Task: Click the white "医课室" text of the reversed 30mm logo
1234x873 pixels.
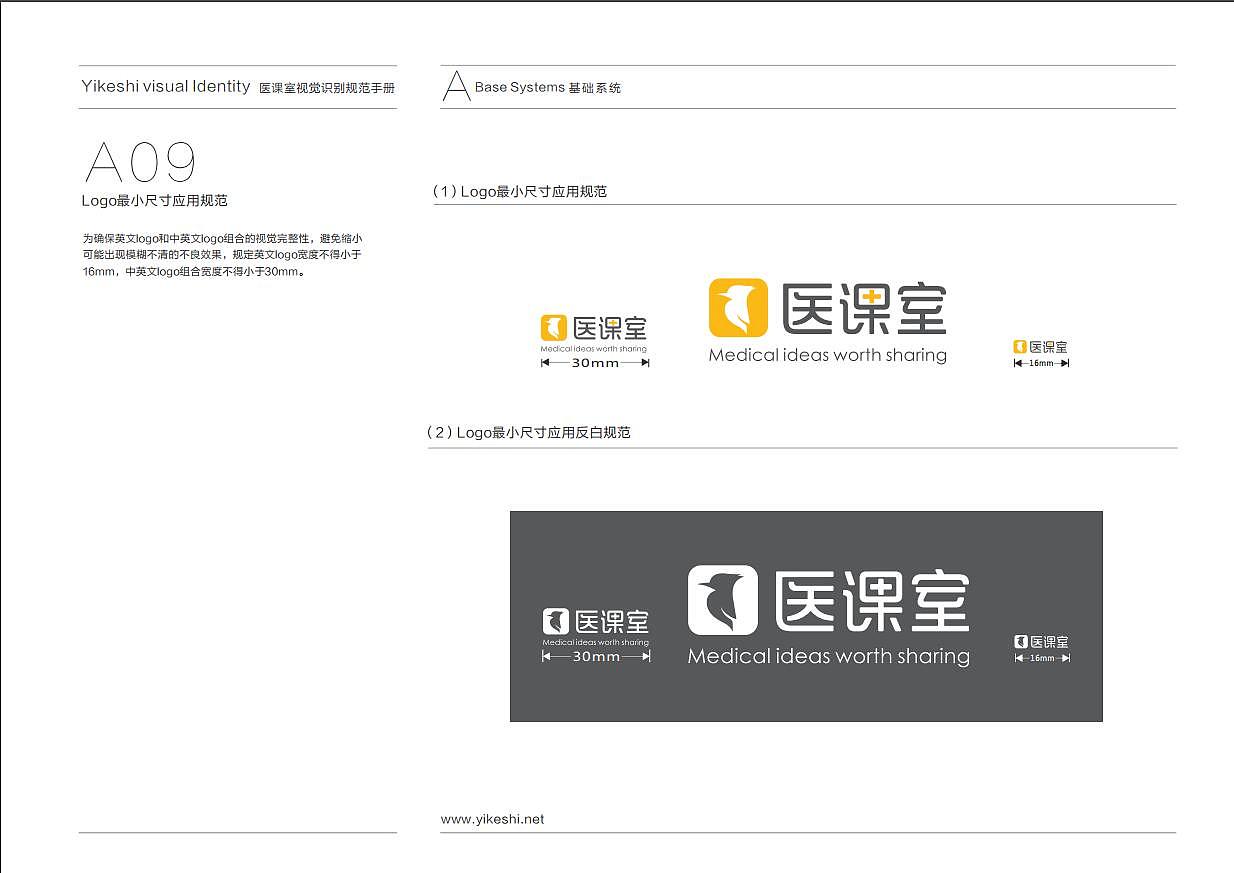Action: [612, 621]
